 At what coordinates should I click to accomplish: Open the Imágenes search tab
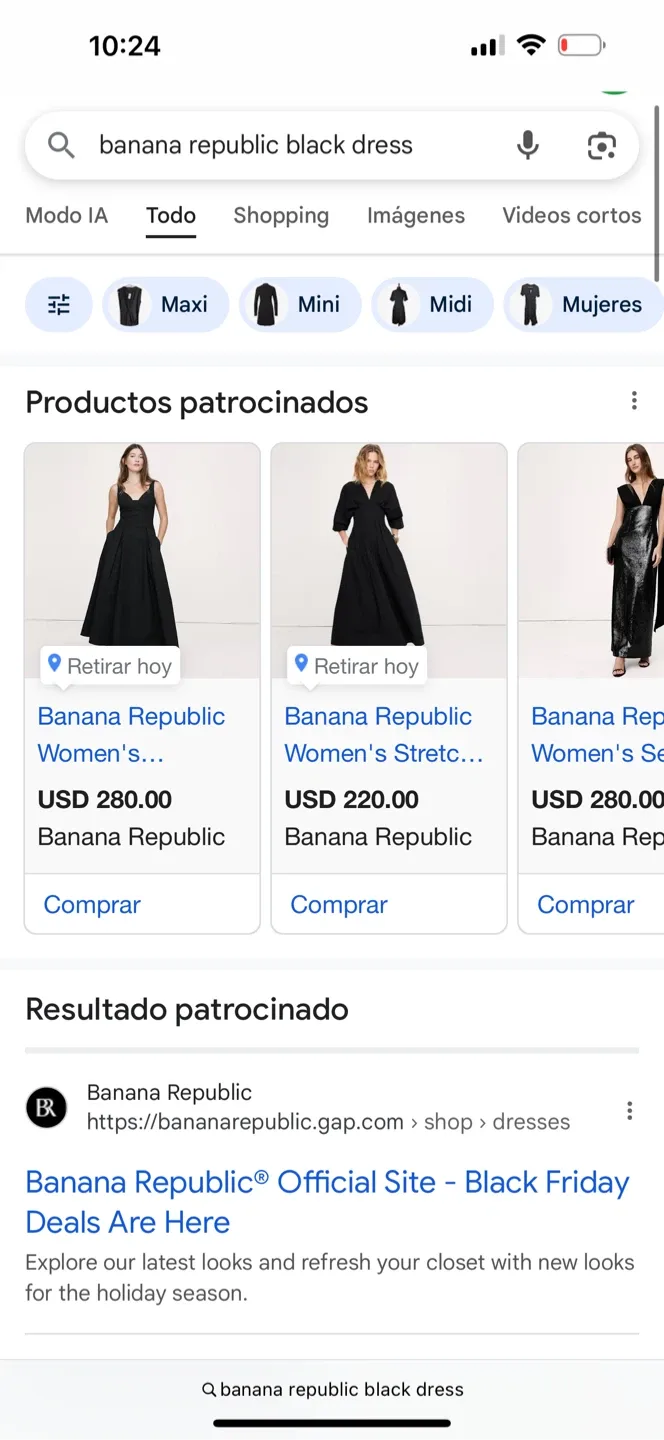tap(416, 215)
